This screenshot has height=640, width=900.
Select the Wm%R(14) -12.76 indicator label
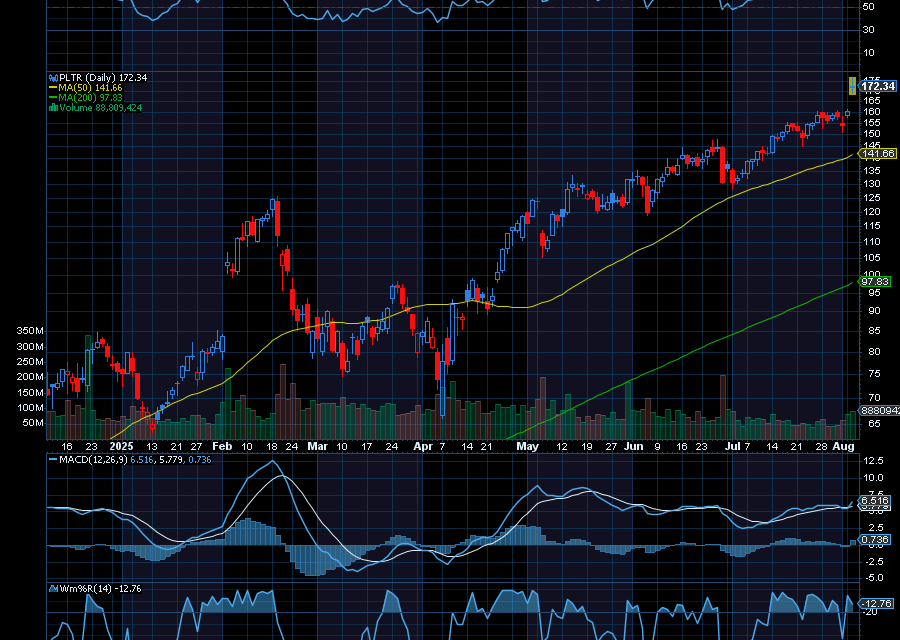click(x=100, y=588)
